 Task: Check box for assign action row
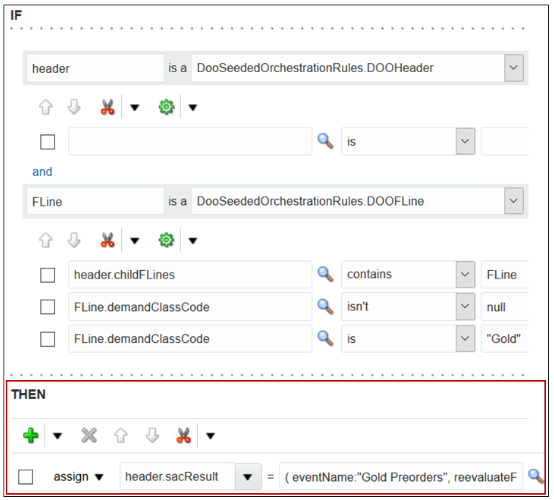click(x=26, y=477)
